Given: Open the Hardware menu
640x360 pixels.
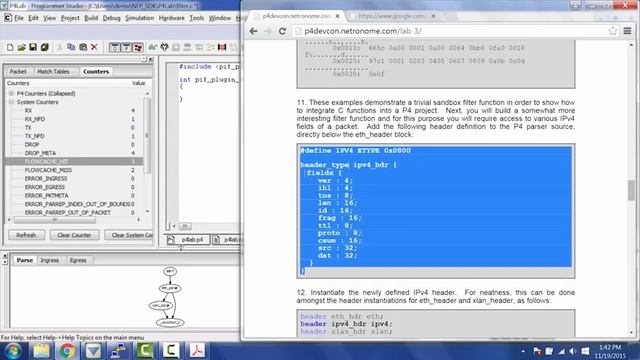Looking at the screenshot, I should 171,18.
